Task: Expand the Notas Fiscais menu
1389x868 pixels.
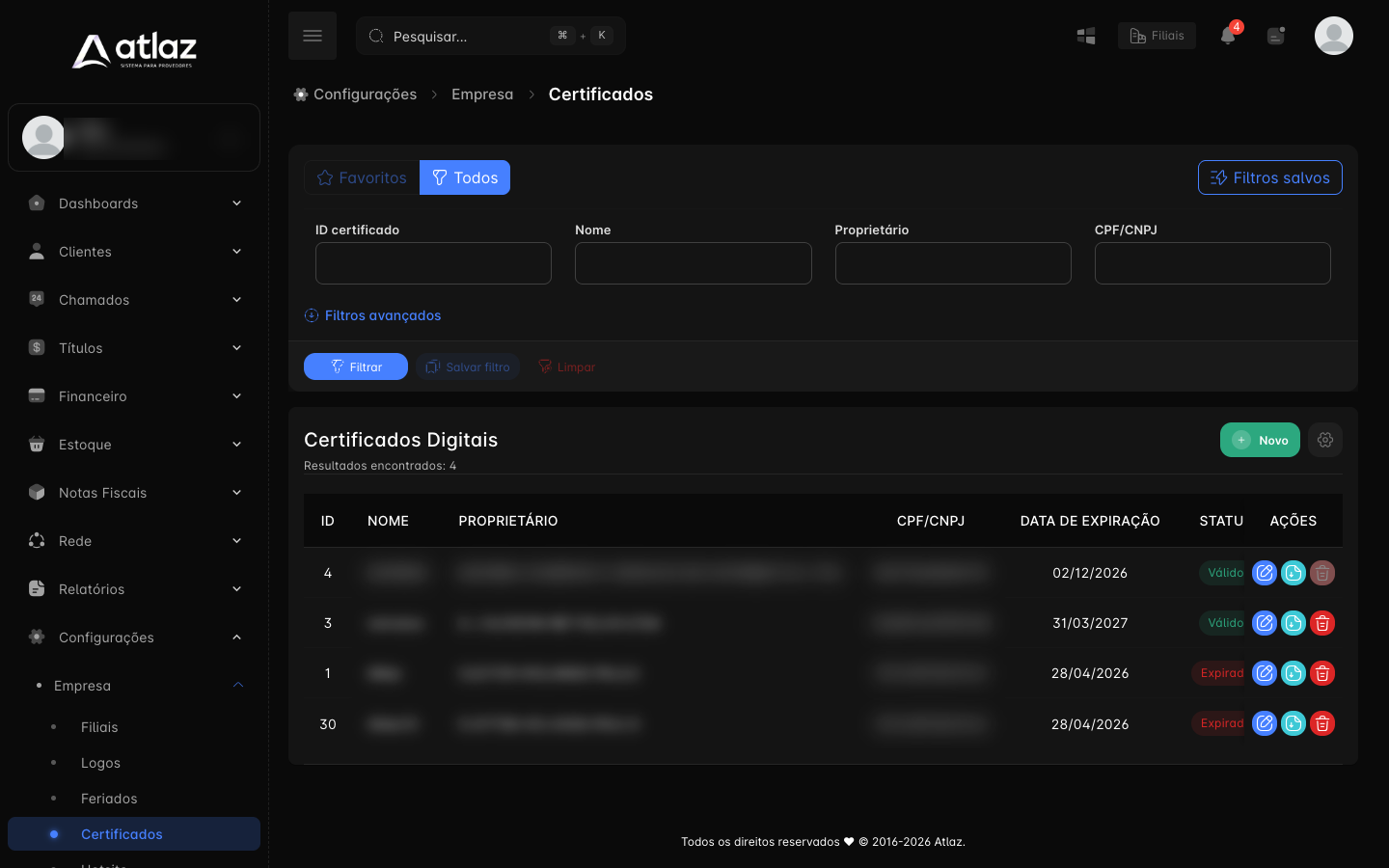Action: (x=134, y=493)
